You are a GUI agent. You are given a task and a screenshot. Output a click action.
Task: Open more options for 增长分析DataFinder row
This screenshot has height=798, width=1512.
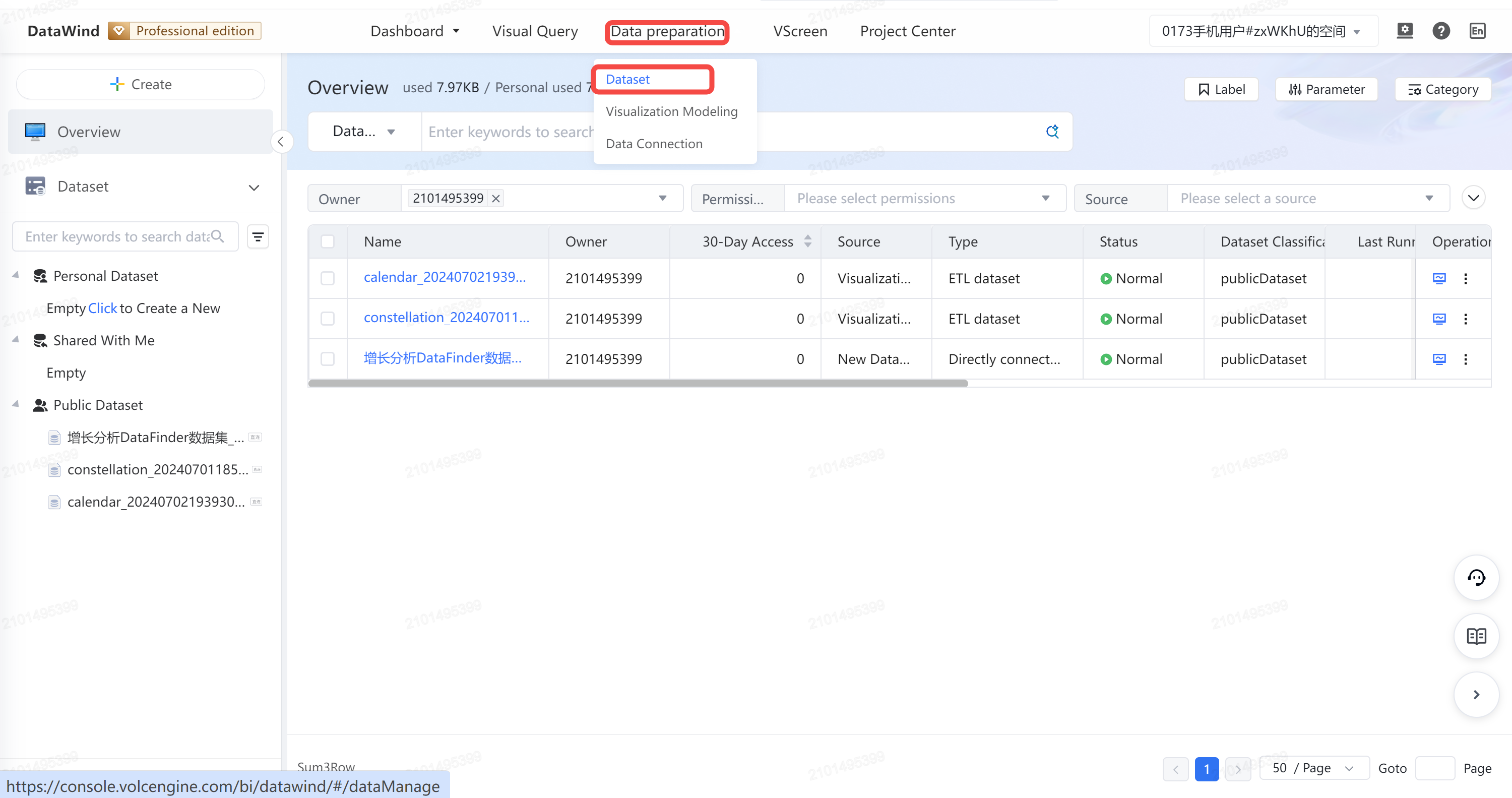(x=1466, y=359)
